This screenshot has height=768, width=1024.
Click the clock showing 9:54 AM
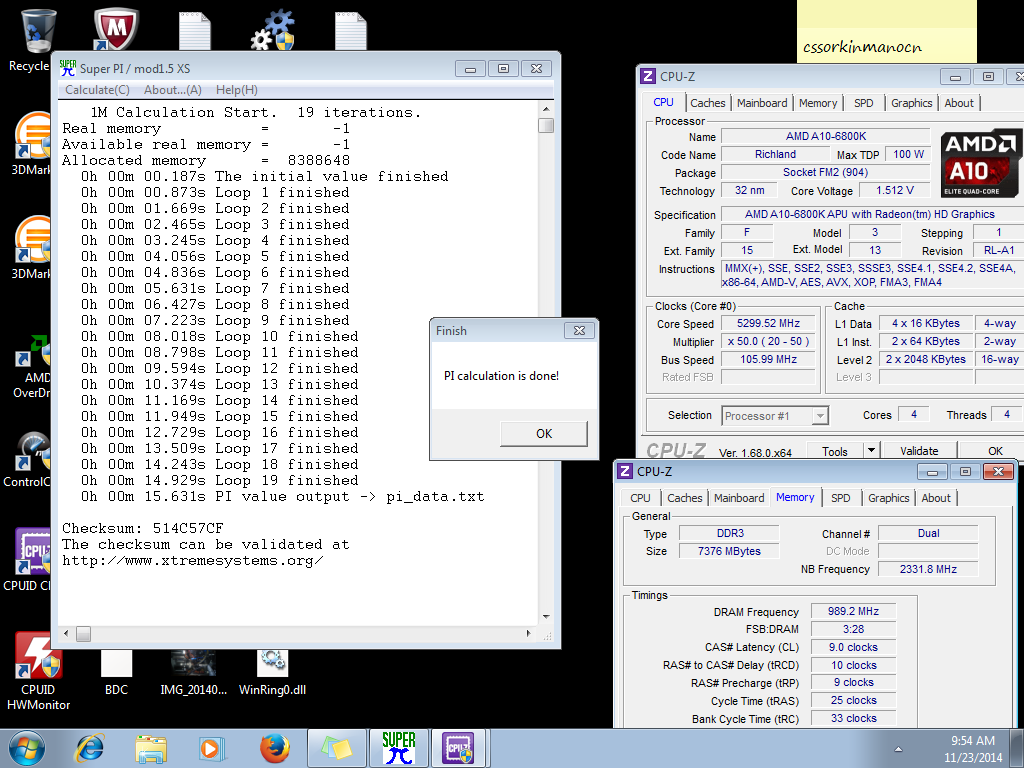[x=972, y=741]
